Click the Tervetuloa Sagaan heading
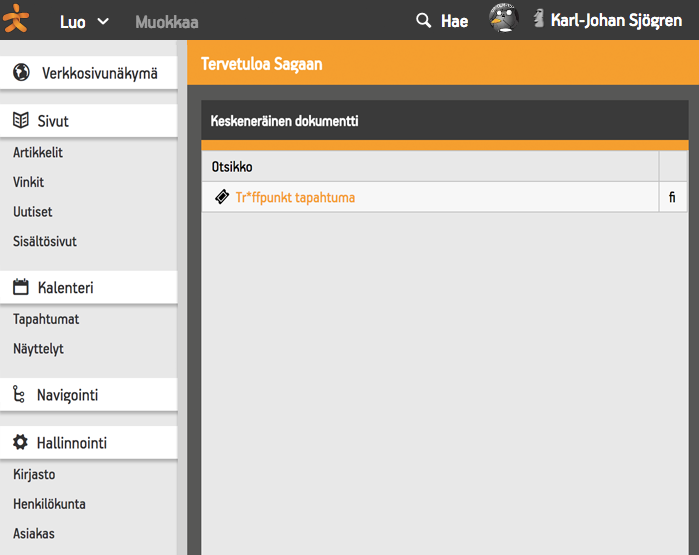The width and height of the screenshot is (699, 555). (x=262, y=64)
